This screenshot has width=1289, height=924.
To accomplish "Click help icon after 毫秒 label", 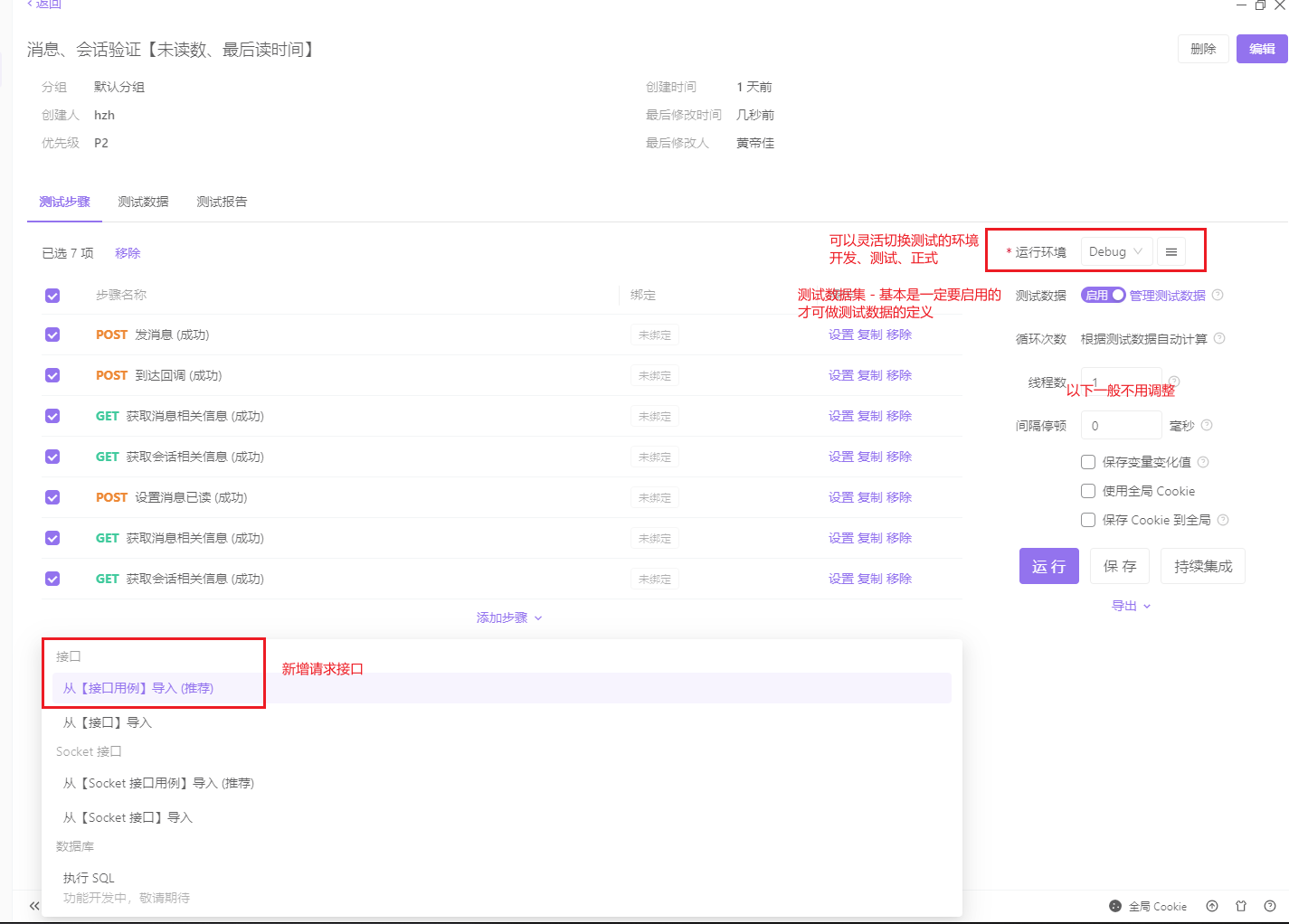I will pos(1207,425).
